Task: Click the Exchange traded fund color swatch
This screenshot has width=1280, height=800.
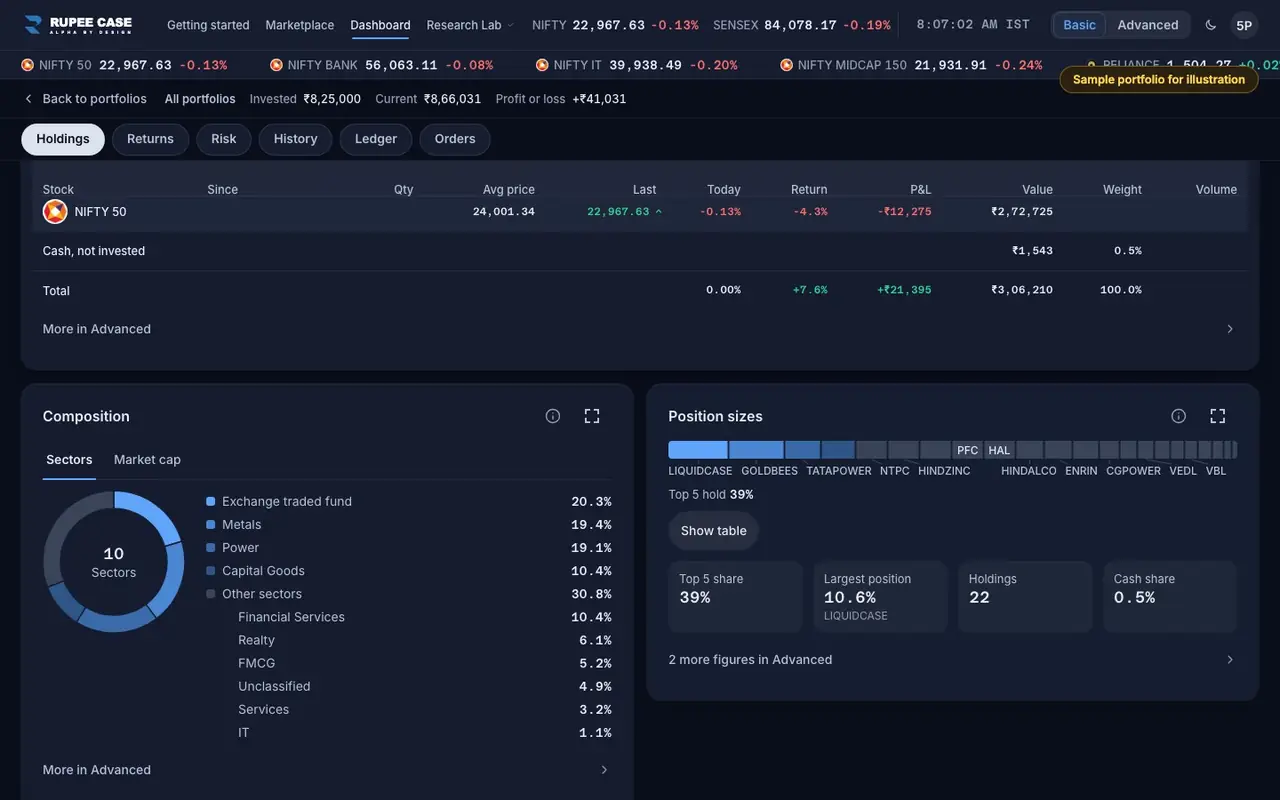Action: pyautogui.click(x=211, y=502)
